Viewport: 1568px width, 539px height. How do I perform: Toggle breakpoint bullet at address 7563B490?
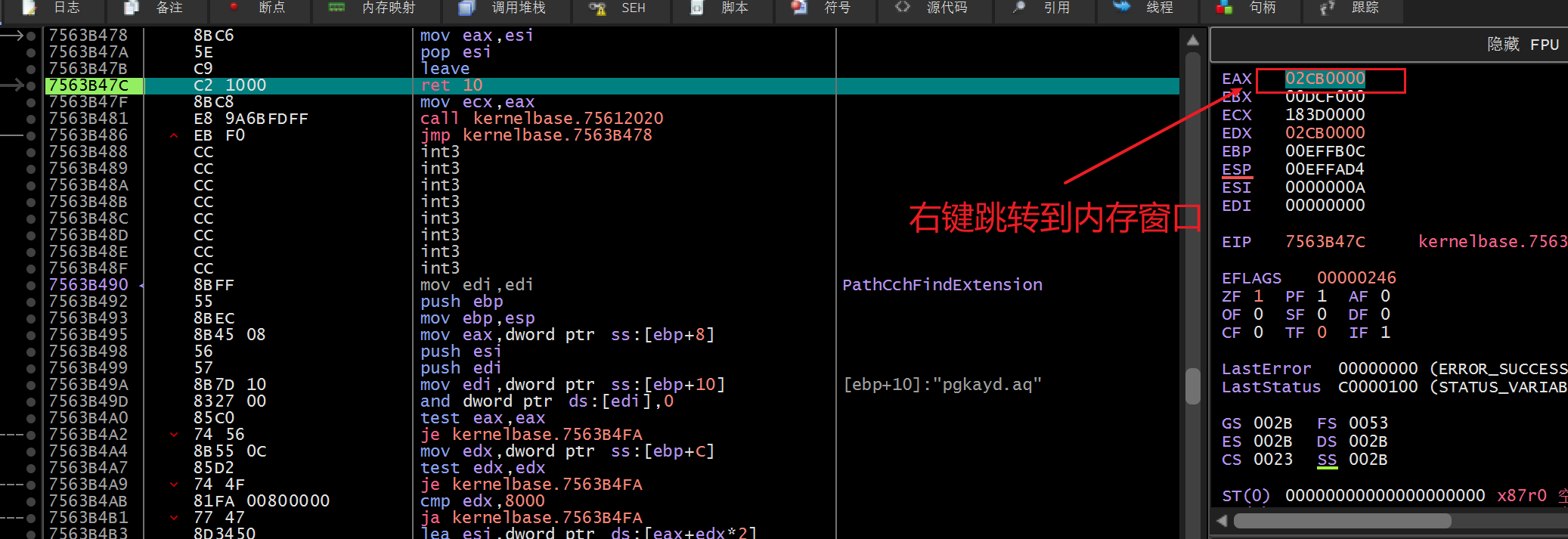pyautogui.click(x=31, y=285)
